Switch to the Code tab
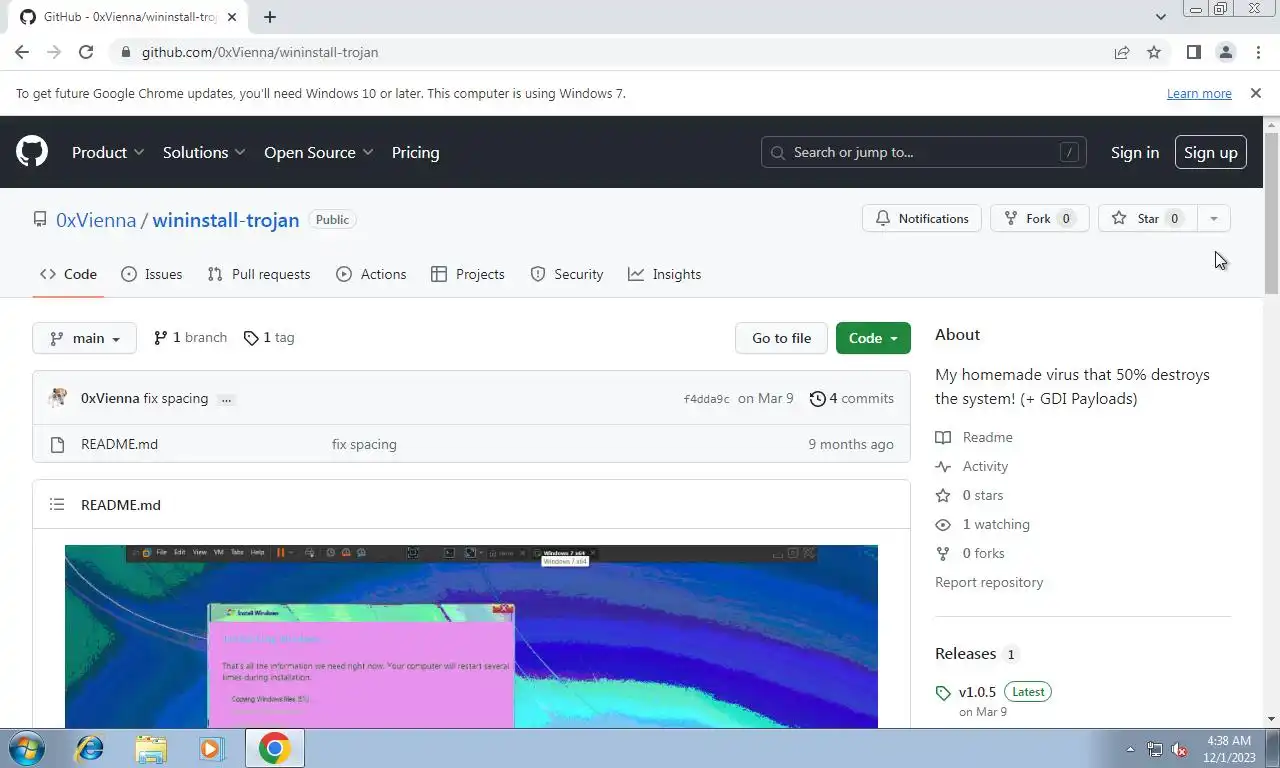The width and height of the screenshot is (1280, 768). tap(68, 274)
